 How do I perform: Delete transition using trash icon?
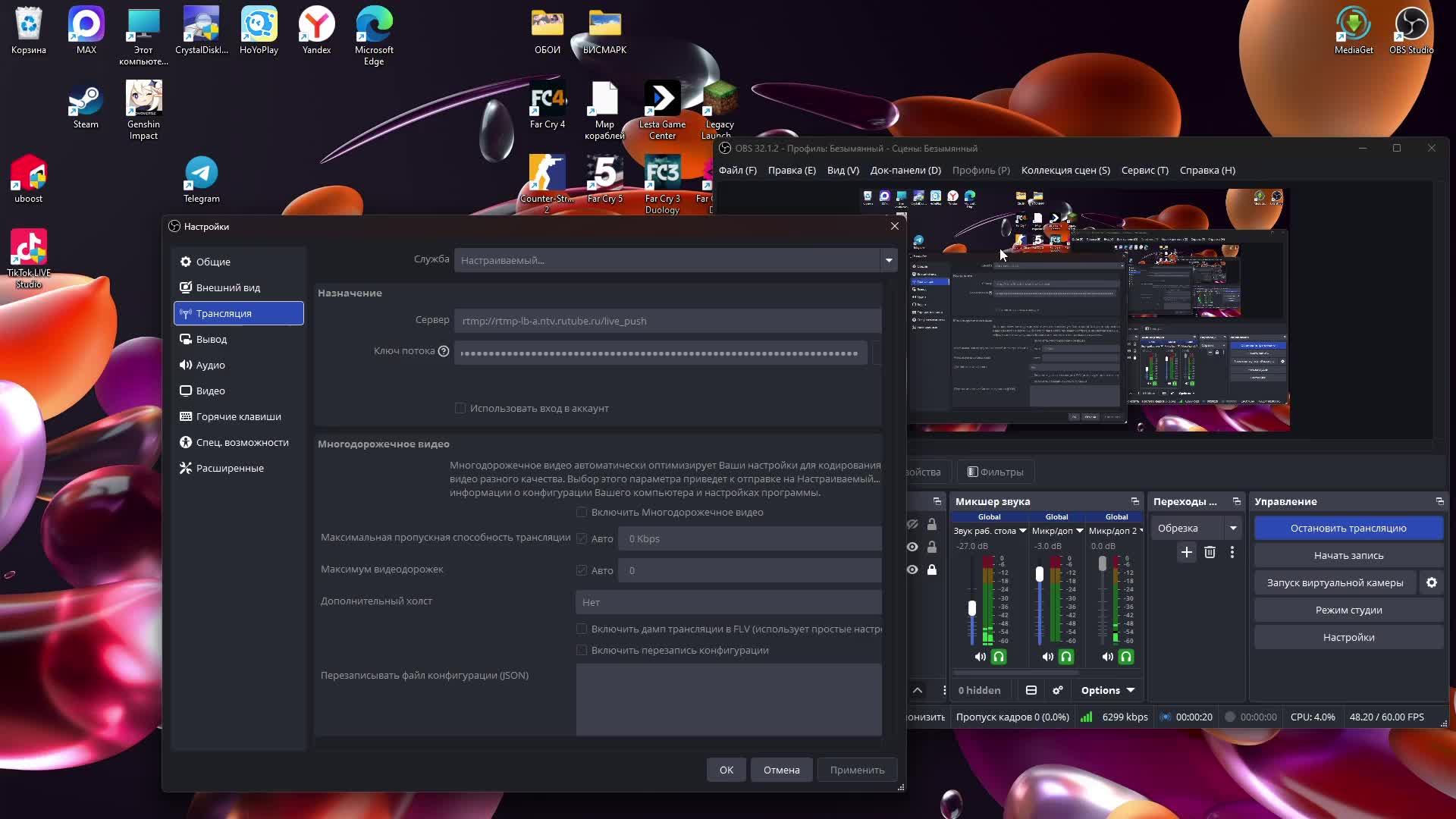1210,552
